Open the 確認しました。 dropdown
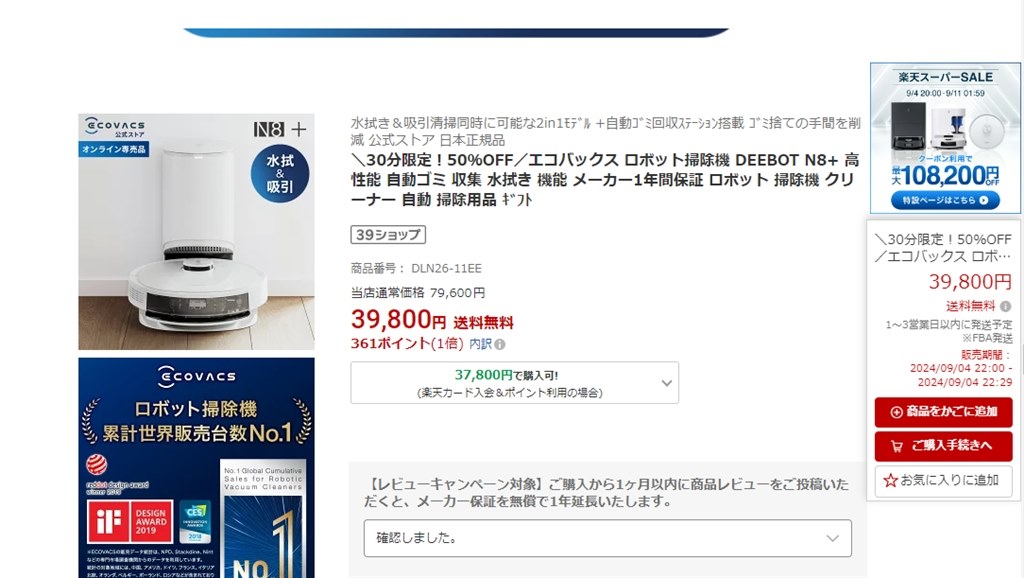The image size is (1024, 578). point(607,538)
